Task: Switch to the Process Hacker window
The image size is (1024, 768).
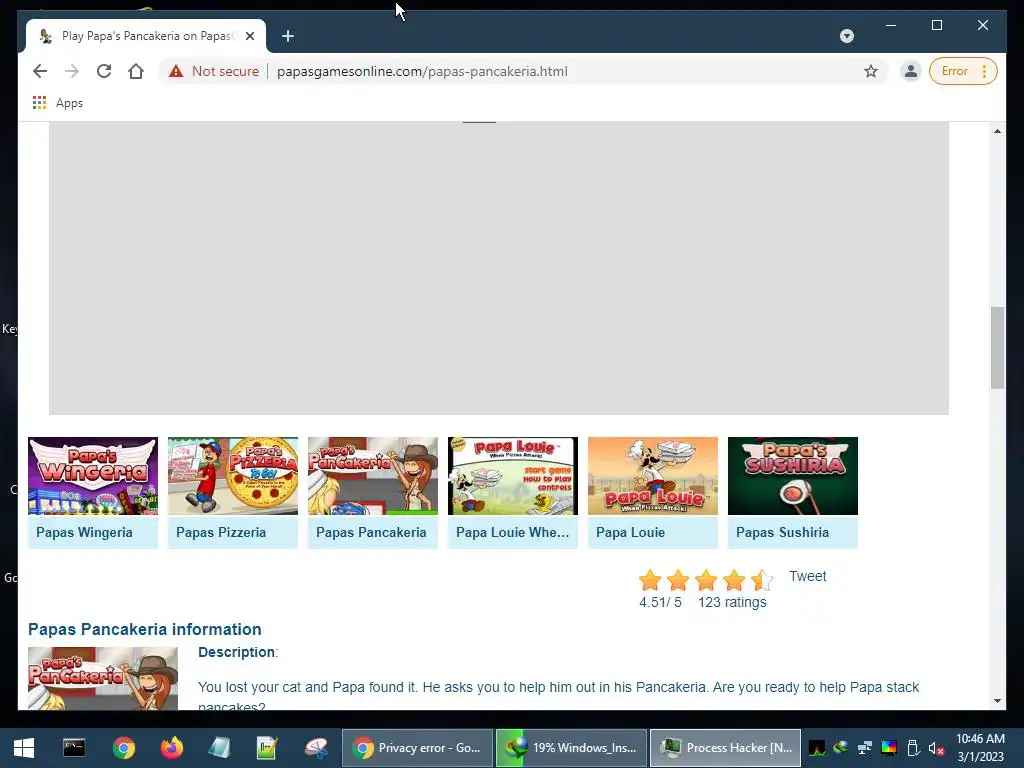Action: [726, 748]
